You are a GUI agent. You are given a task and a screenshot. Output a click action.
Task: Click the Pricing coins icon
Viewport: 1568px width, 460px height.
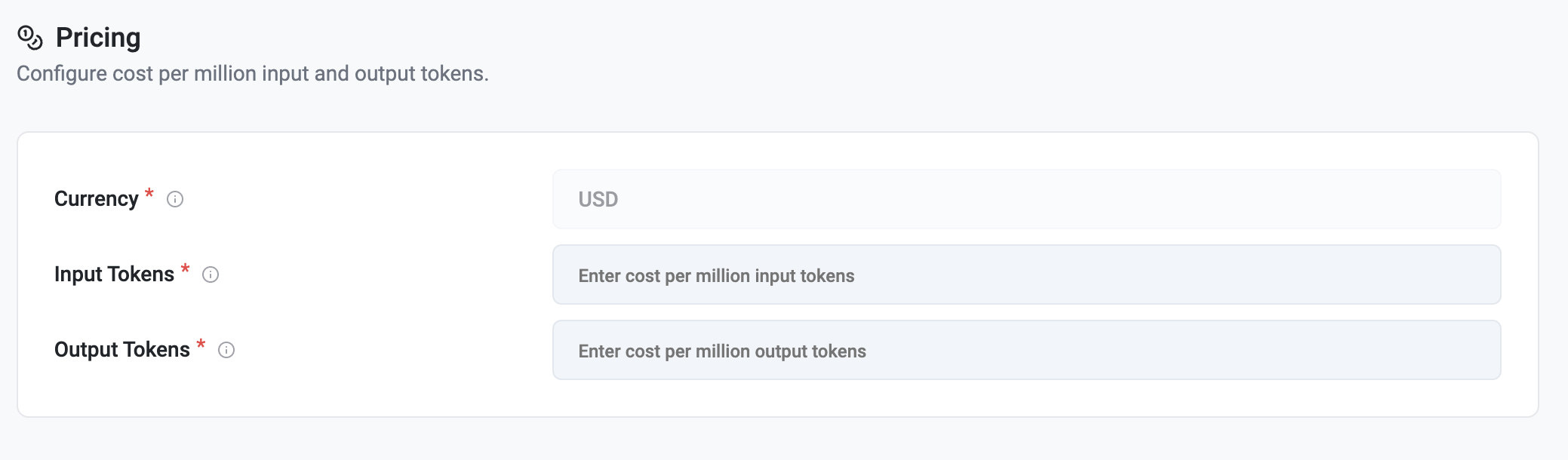pos(30,38)
